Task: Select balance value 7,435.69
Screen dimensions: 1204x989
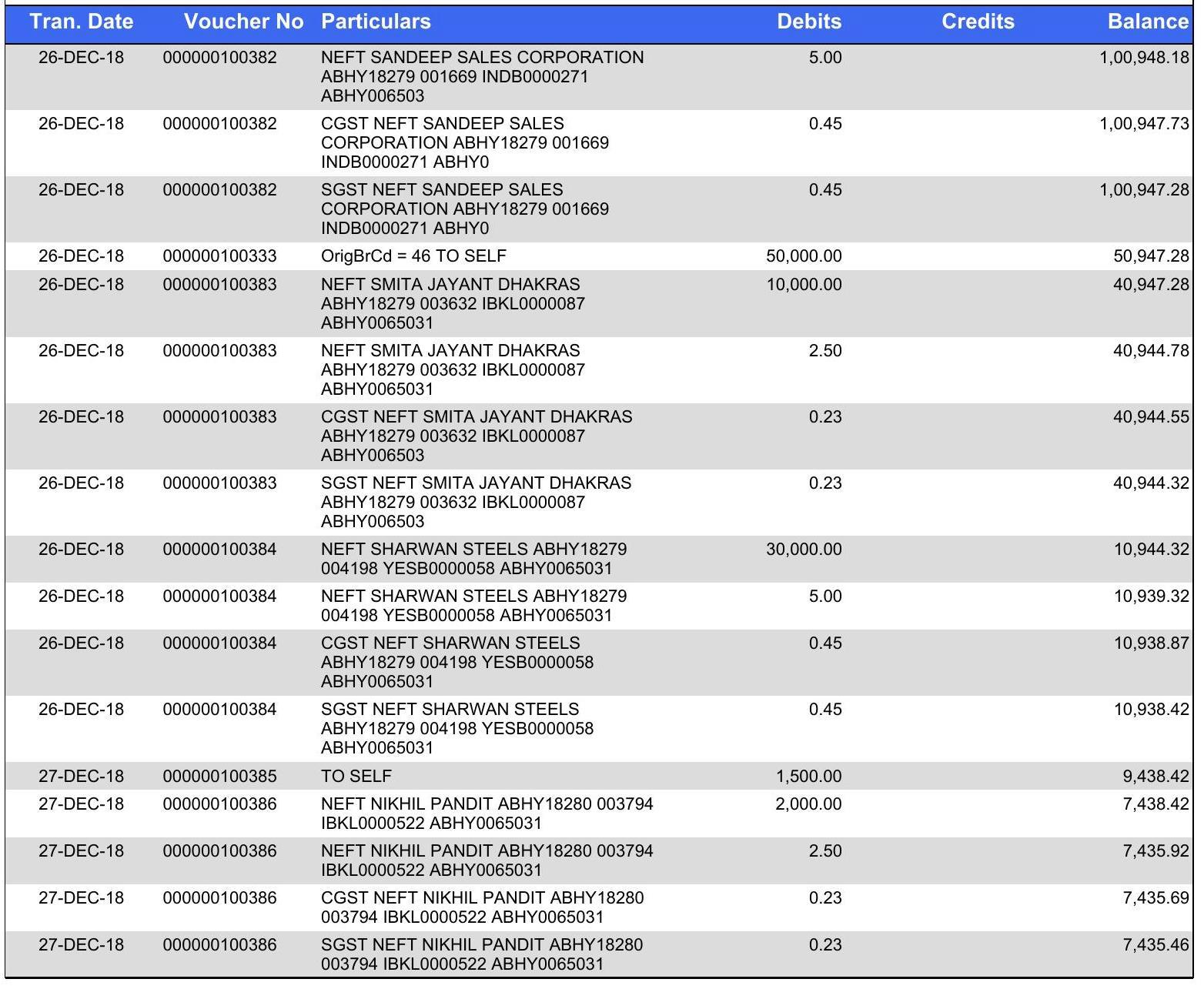Action: 1156,898
